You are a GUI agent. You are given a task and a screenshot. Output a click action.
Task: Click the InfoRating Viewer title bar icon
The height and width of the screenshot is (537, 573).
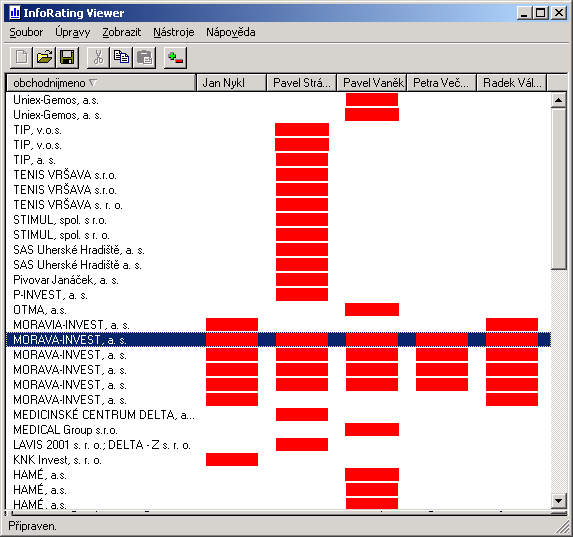(x=15, y=13)
